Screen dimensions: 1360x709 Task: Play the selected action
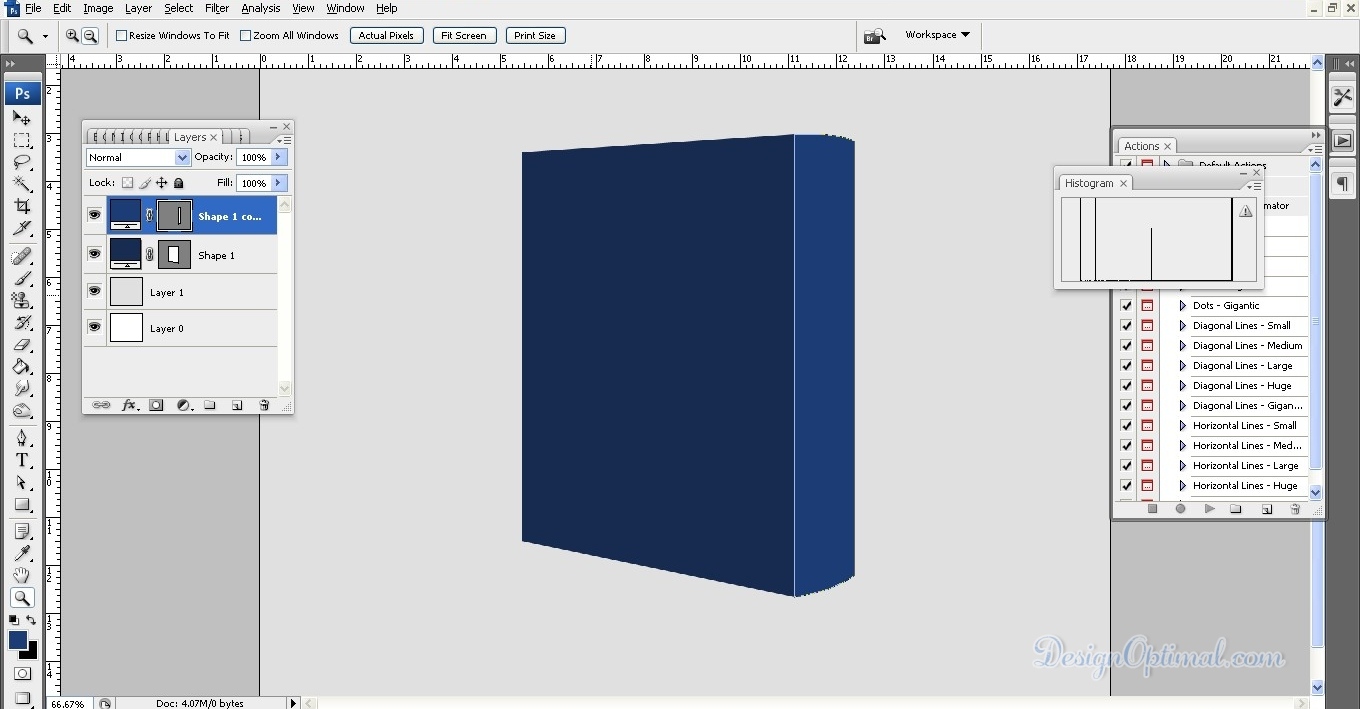coord(1209,509)
